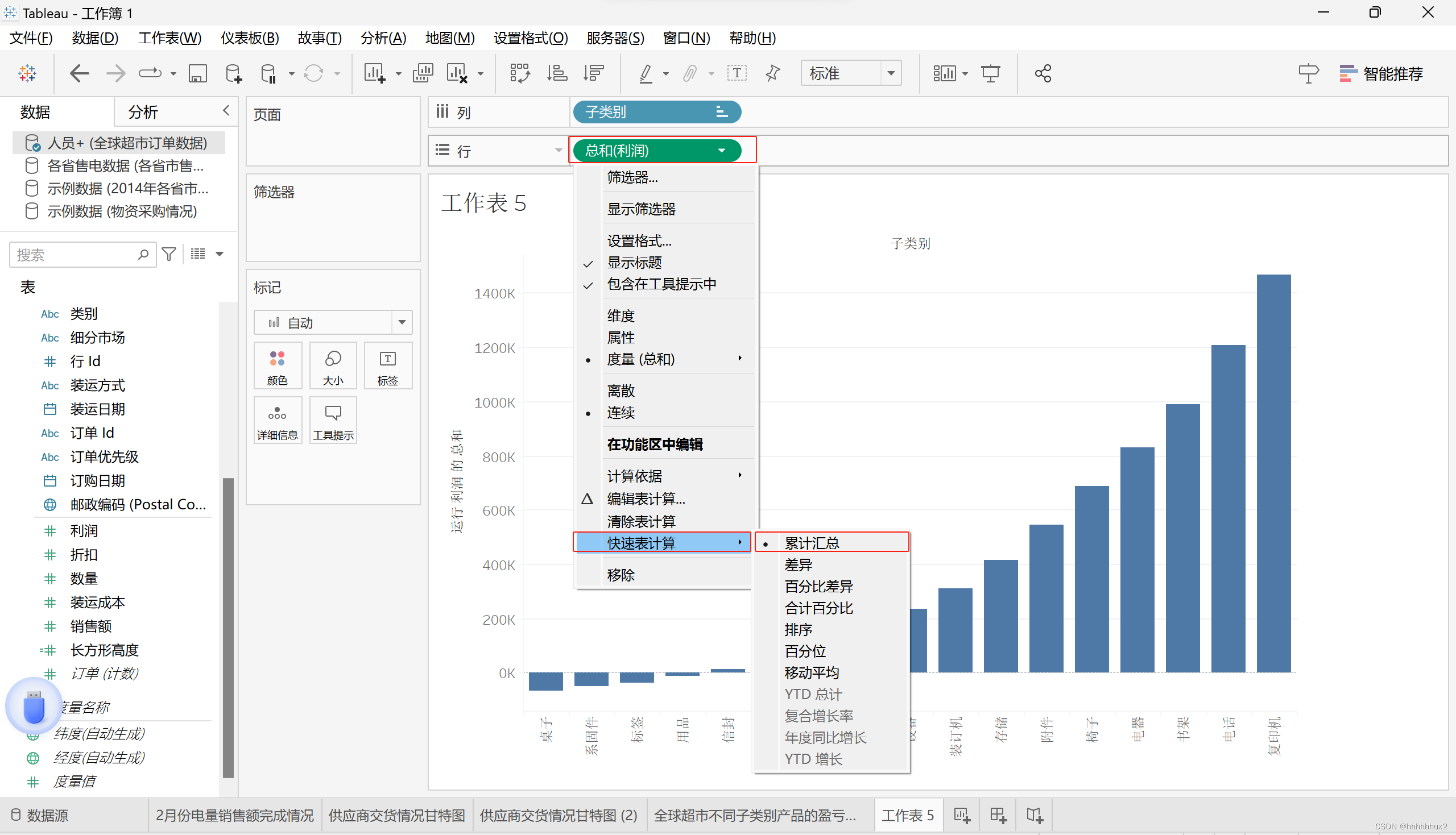Toggle 包含在工具提示中 option
Image resolution: width=1456 pixels, height=835 pixels.
point(661,284)
